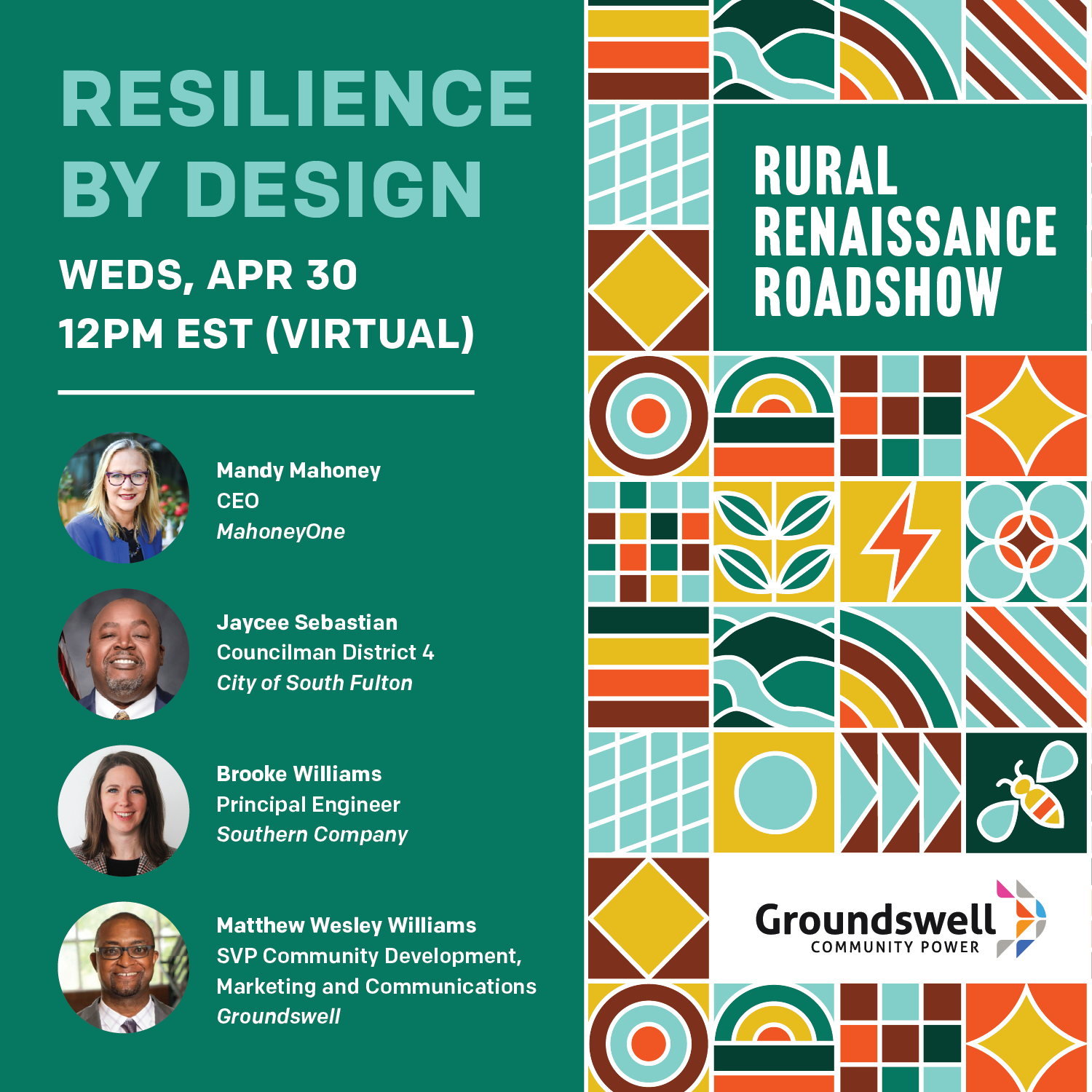
Task: Click the "RESILIENCE BY DESIGN" headline
Action: pos(297,143)
